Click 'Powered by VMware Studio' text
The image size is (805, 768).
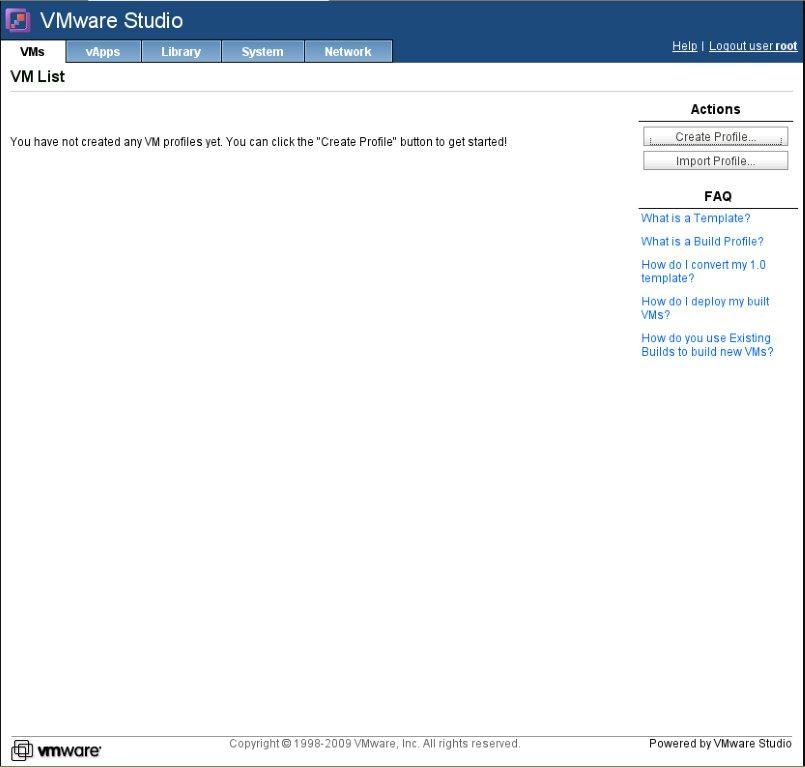coord(720,743)
